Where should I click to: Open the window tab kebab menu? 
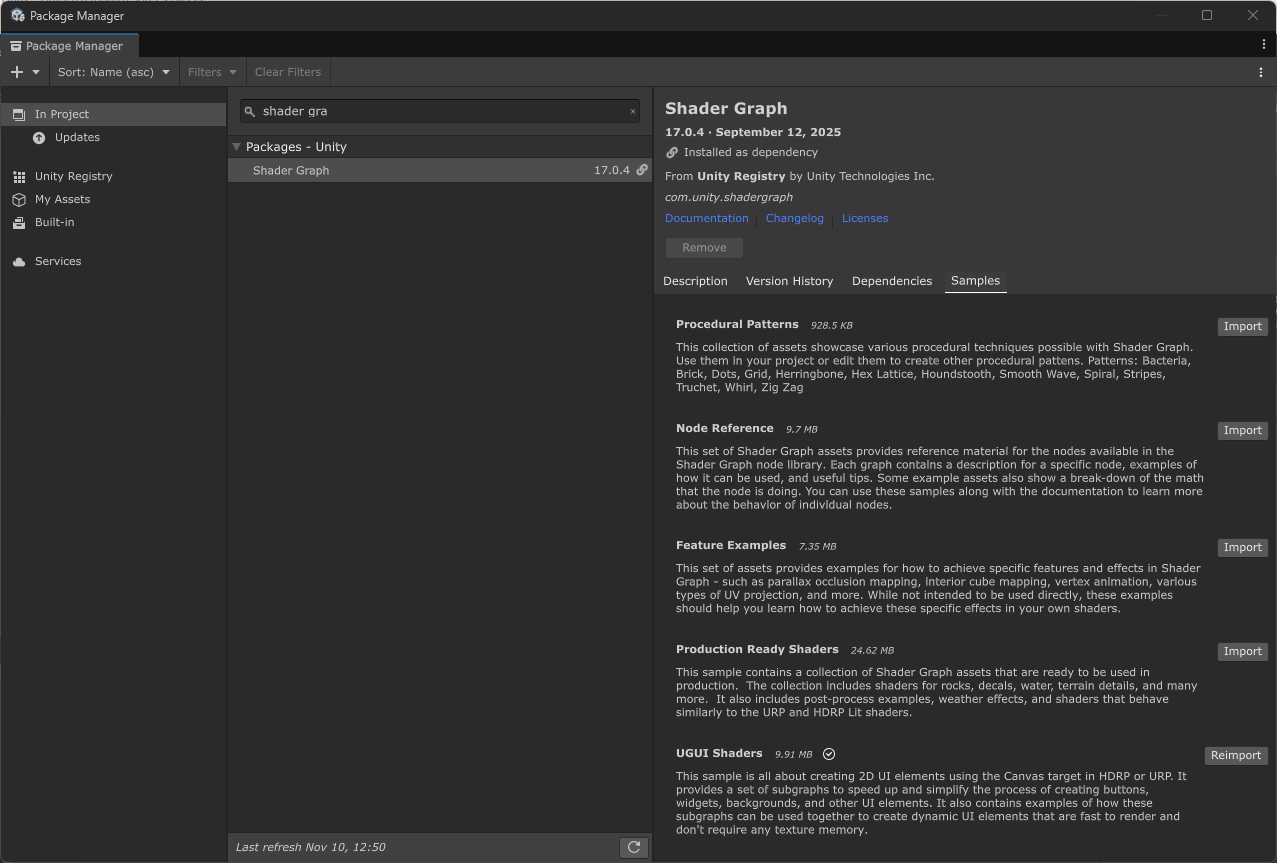tap(1264, 45)
